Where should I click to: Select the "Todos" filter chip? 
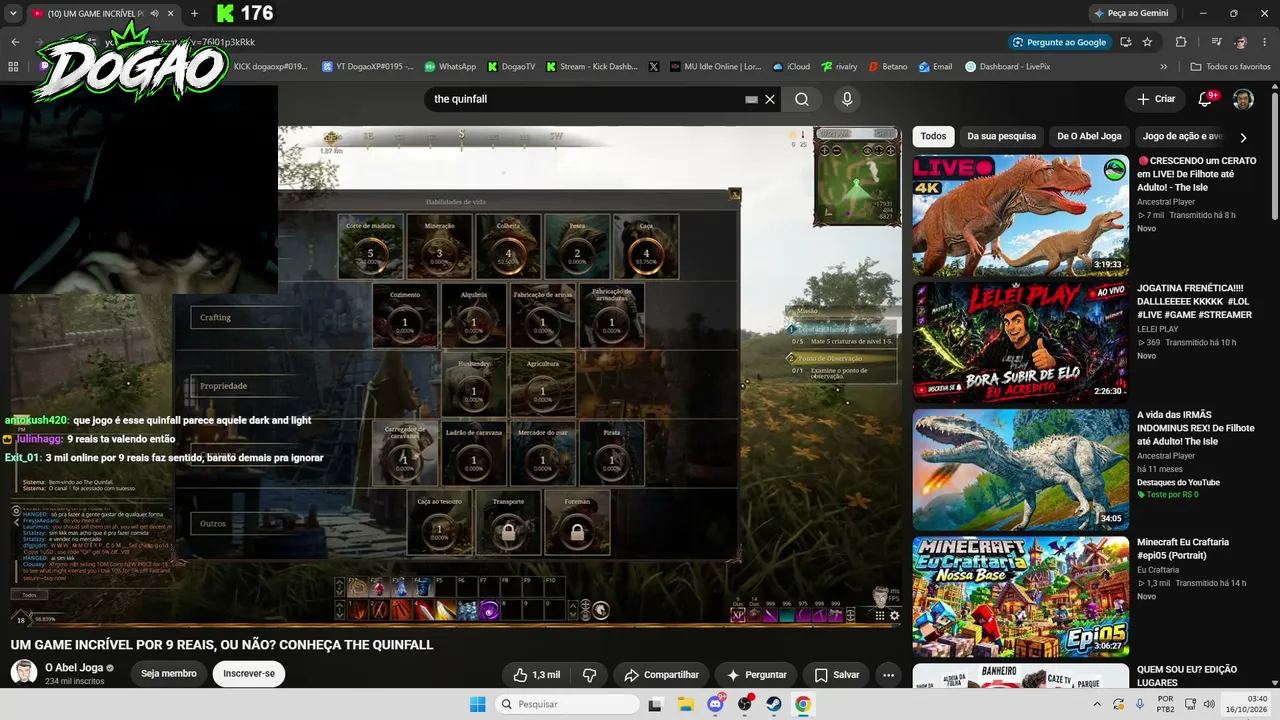(933, 137)
